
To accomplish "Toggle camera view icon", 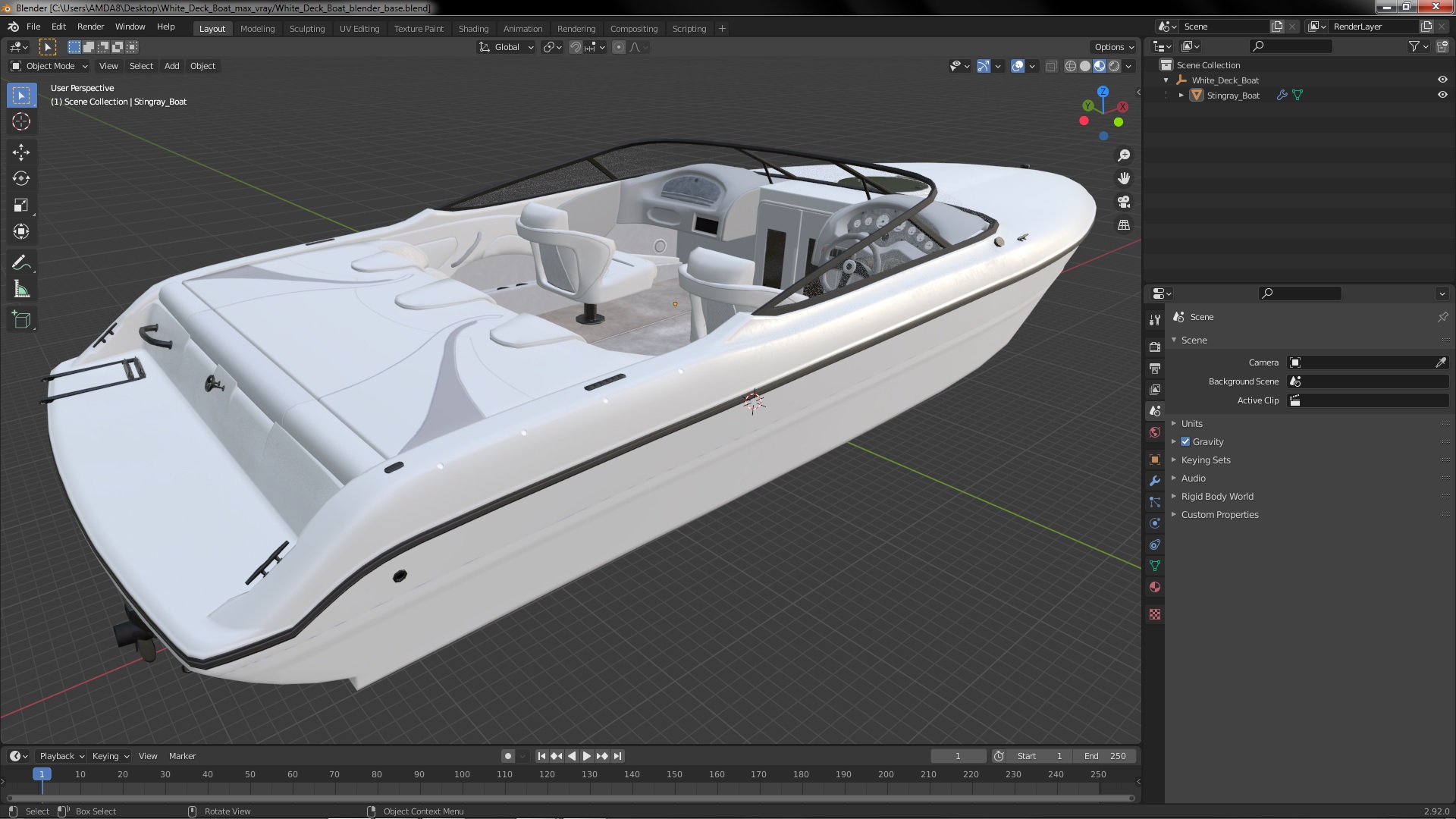I will [x=1124, y=202].
